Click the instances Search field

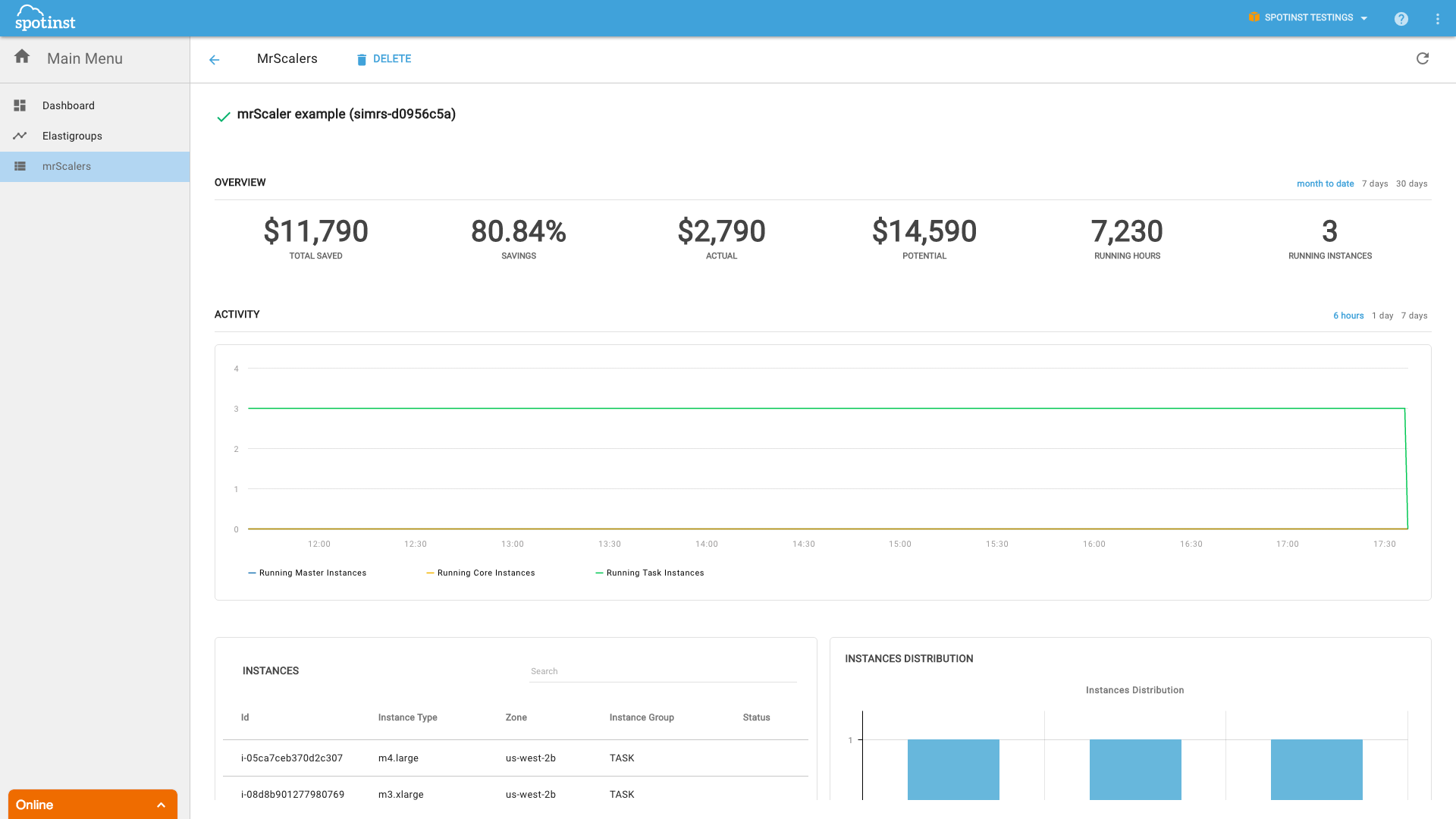coord(662,671)
